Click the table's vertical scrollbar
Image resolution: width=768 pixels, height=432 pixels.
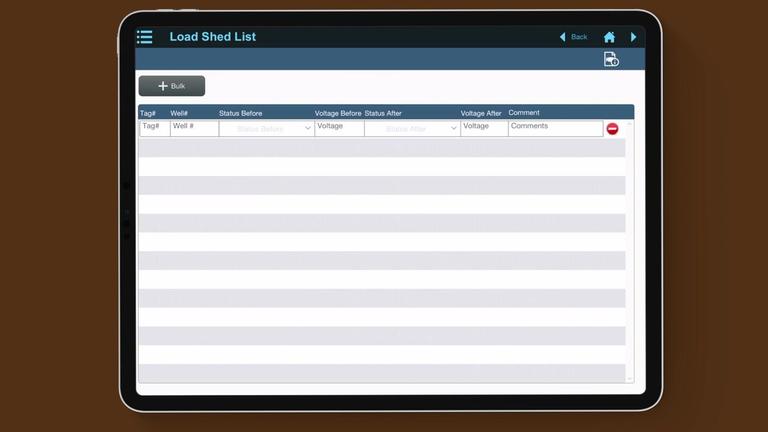(630, 251)
